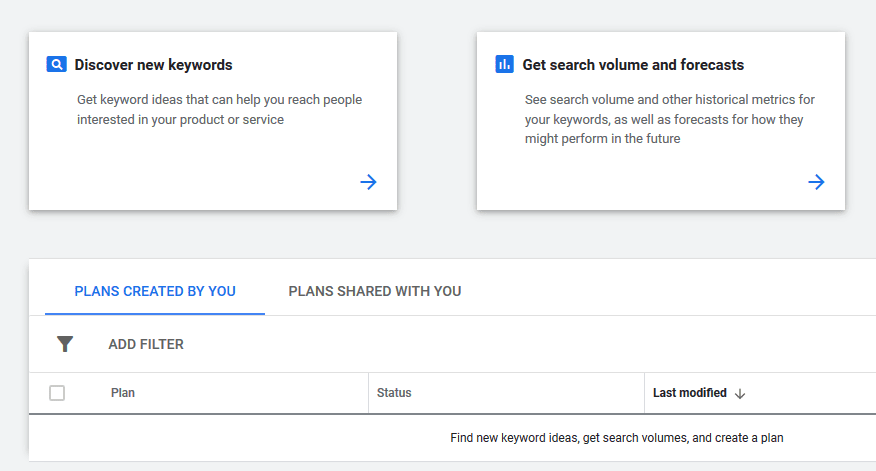Click the Status column header

(x=394, y=393)
